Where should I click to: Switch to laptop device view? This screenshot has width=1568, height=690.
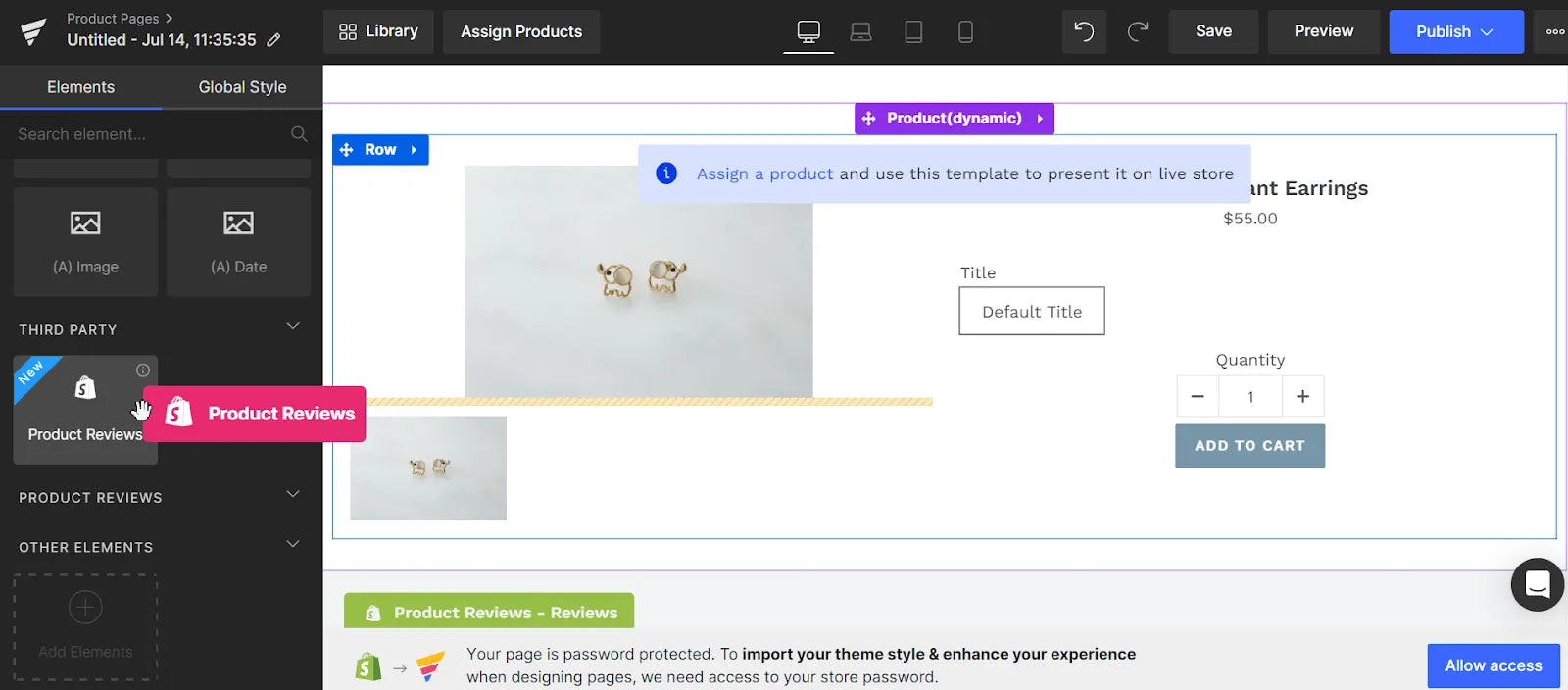(860, 31)
